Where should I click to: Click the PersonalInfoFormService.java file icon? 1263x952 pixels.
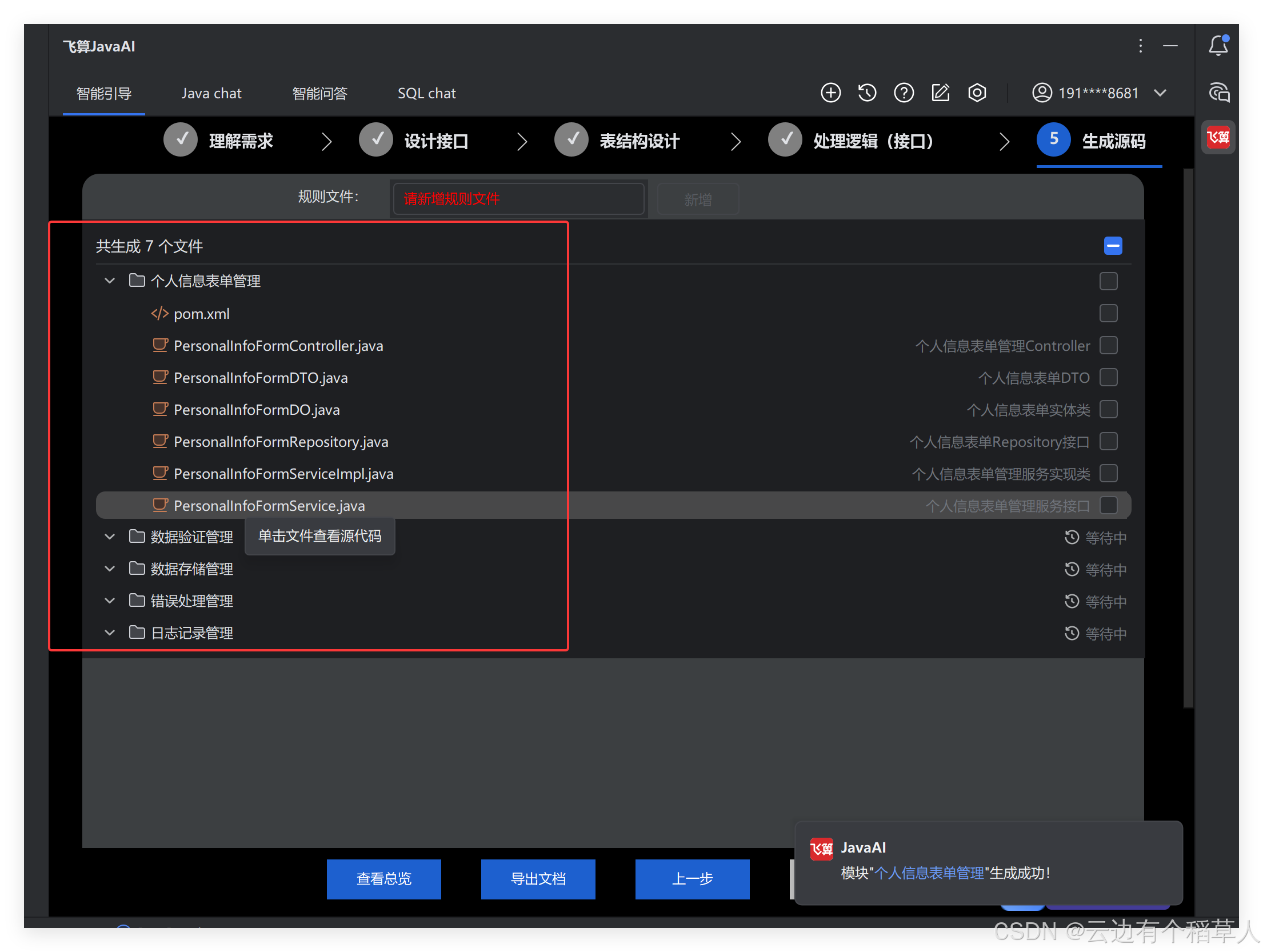160,505
